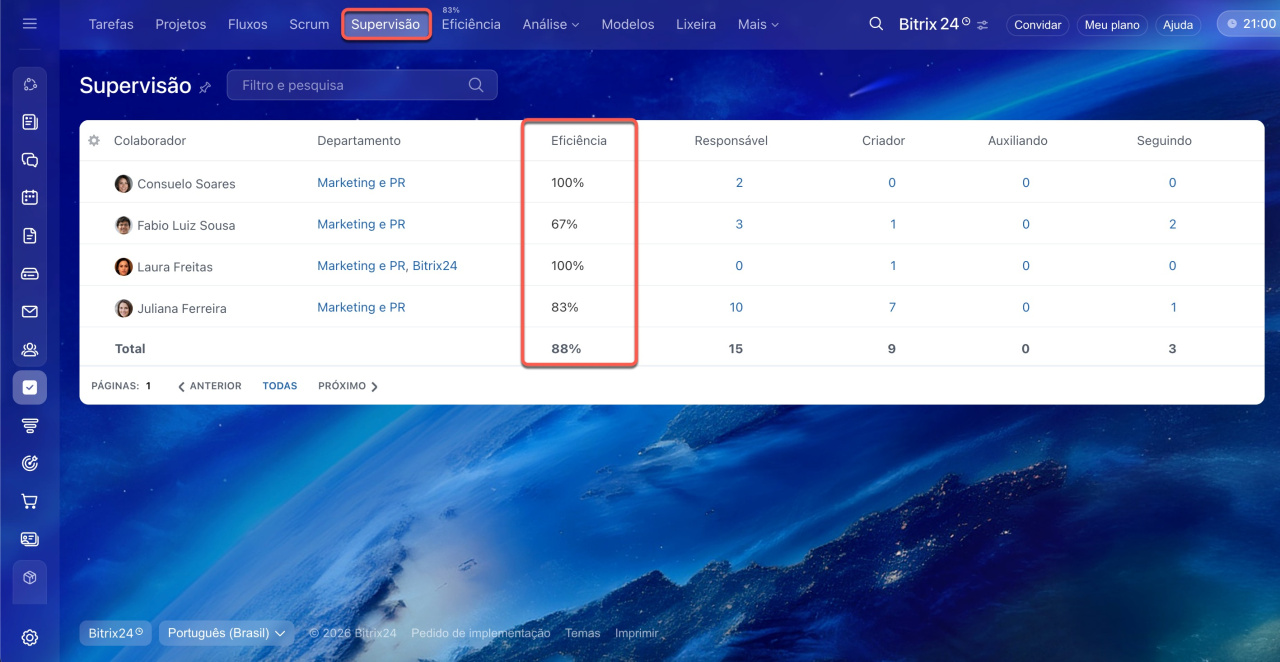Open Marketing e PR link for Consuelo Soares
This screenshot has height=662, width=1280.
[x=361, y=183]
